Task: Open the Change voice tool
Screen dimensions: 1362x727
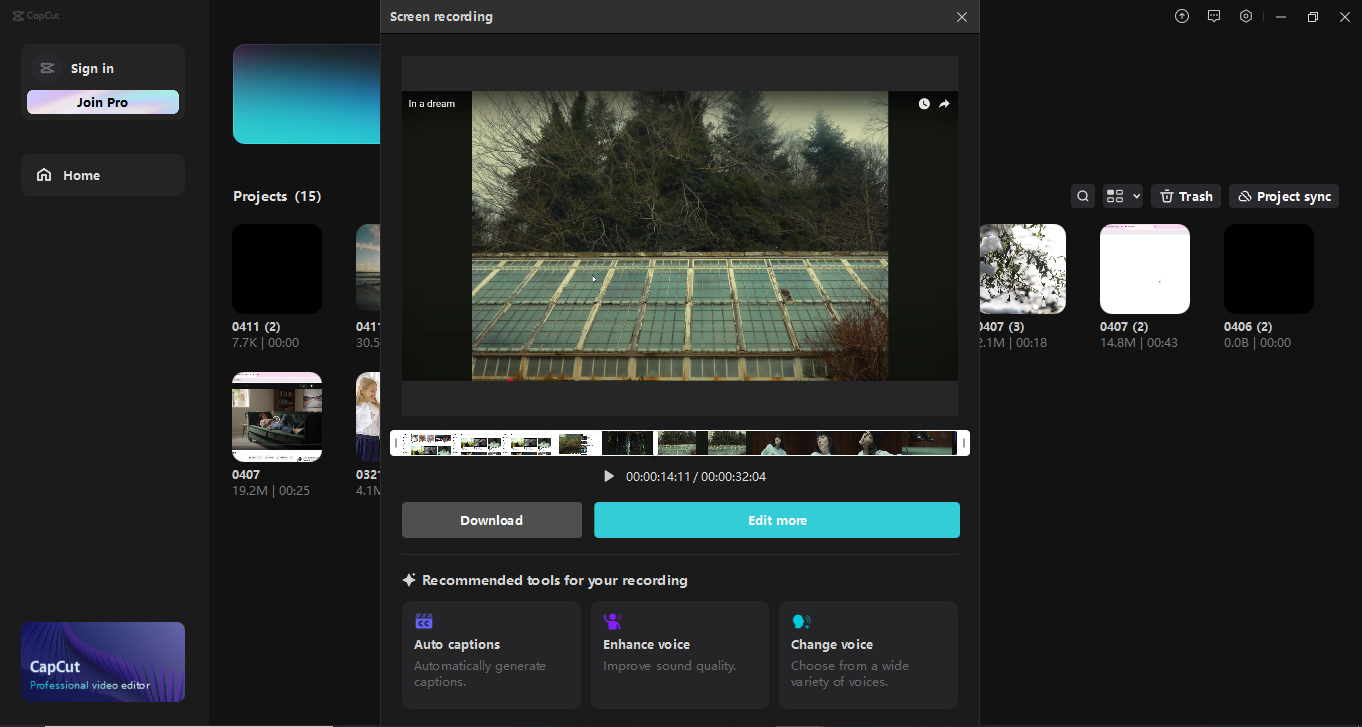Action: (x=867, y=654)
